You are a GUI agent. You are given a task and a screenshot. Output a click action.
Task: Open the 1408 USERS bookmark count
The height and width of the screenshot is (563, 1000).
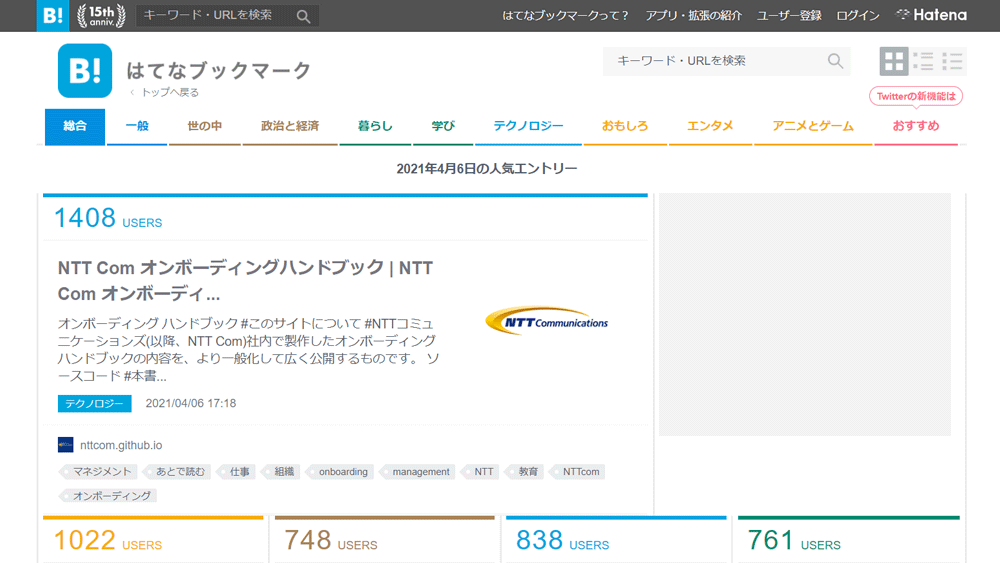click(x=108, y=218)
